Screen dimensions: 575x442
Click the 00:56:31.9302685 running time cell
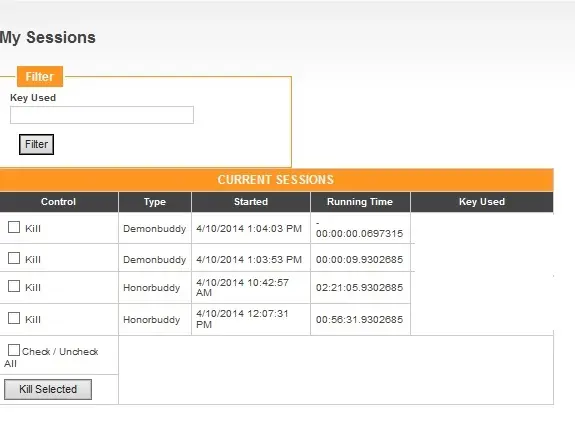click(x=360, y=319)
